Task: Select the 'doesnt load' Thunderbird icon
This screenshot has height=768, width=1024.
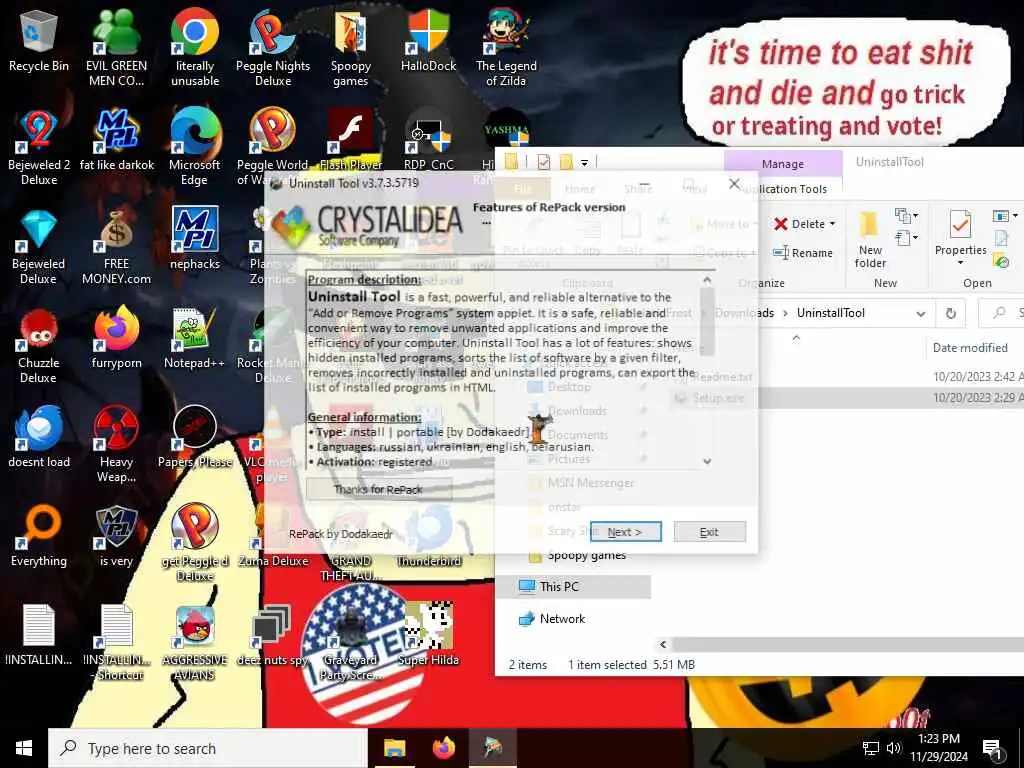Action: [x=39, y=438]
